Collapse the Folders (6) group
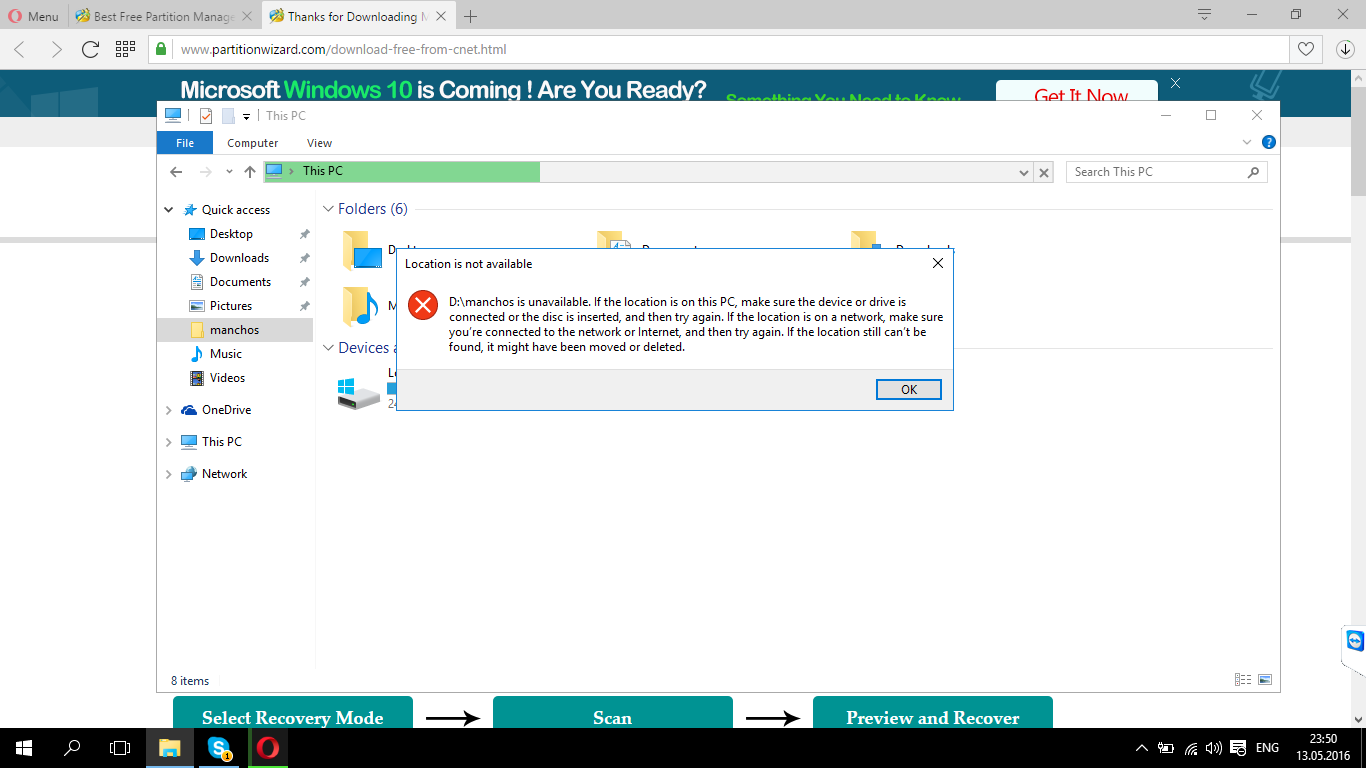Image resolution: width=1366 pixels, height=768 pixels. pos(328,209)
